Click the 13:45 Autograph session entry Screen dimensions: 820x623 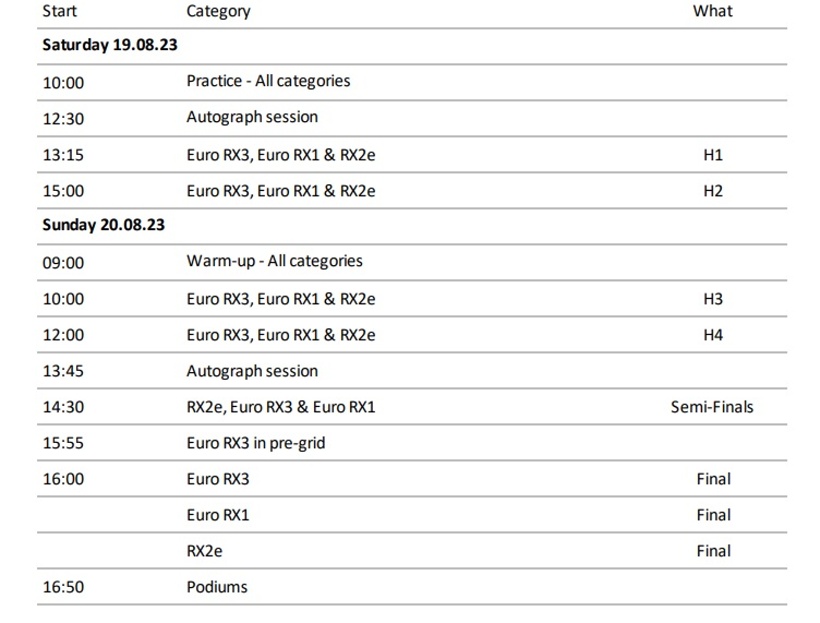(252, 371)
